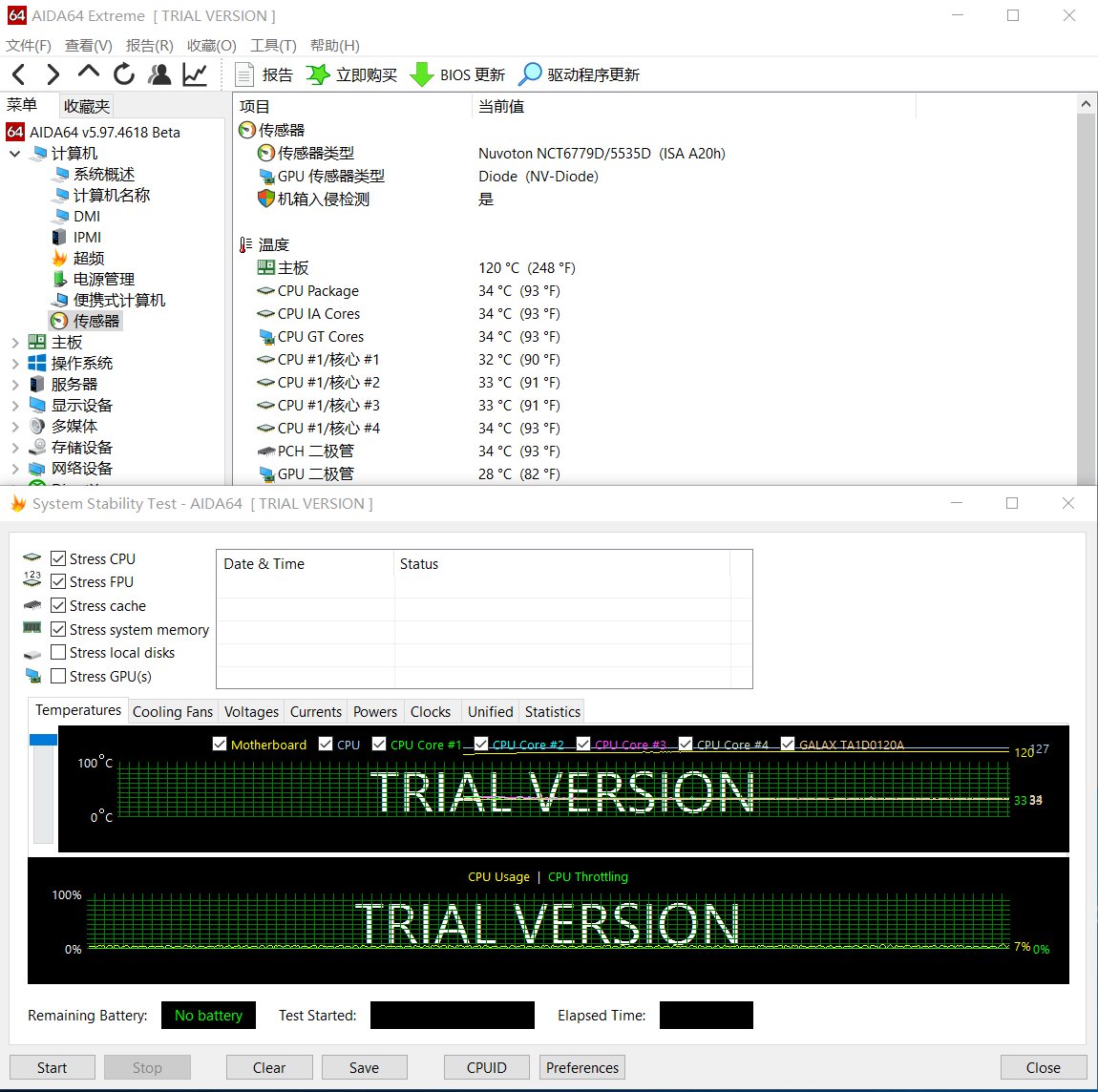Click the Refresh icon in toolbar
1098x1092 pixels.
(124, 73)
